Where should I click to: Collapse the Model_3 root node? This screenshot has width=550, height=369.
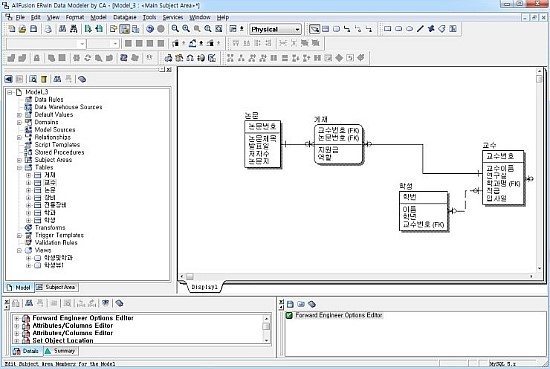[x=10, y=92]
